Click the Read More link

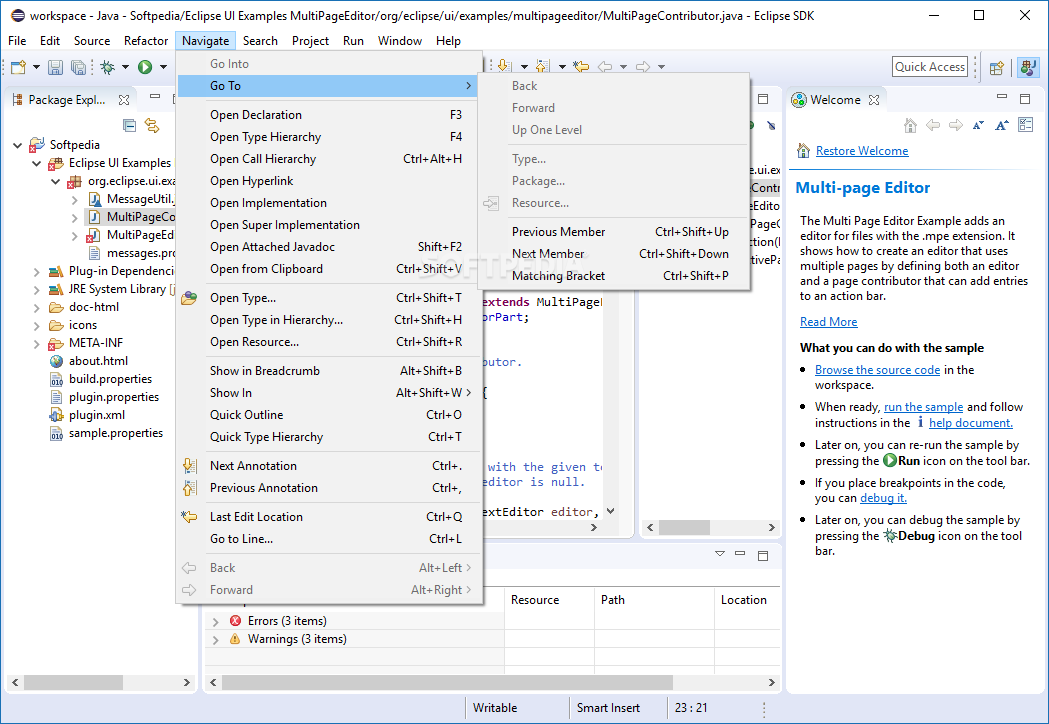point(828,322)
